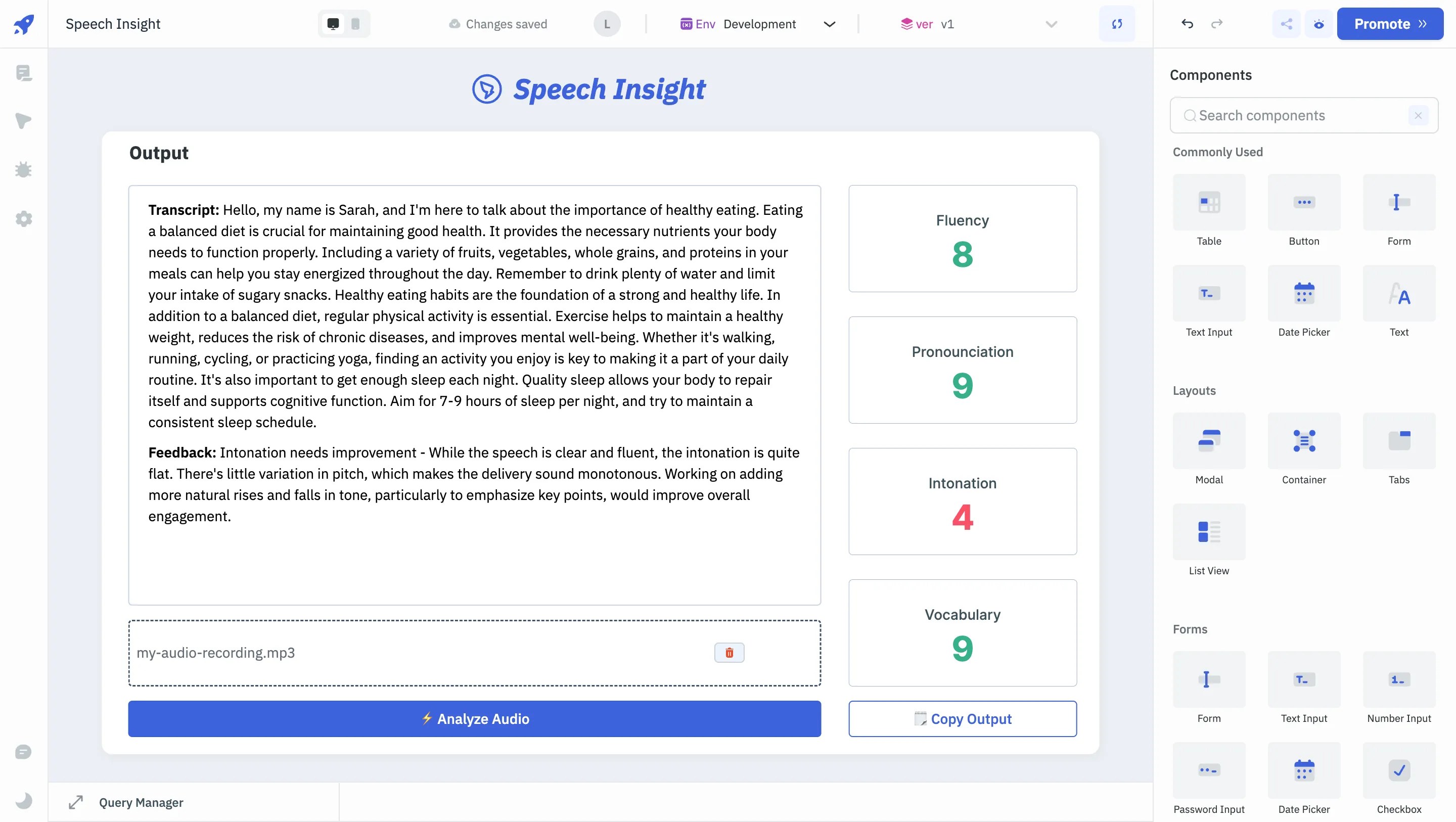Viewport: 1456px width, 822px height.
Task: Switch to mobile preview mode
Action: click(355, 24)
